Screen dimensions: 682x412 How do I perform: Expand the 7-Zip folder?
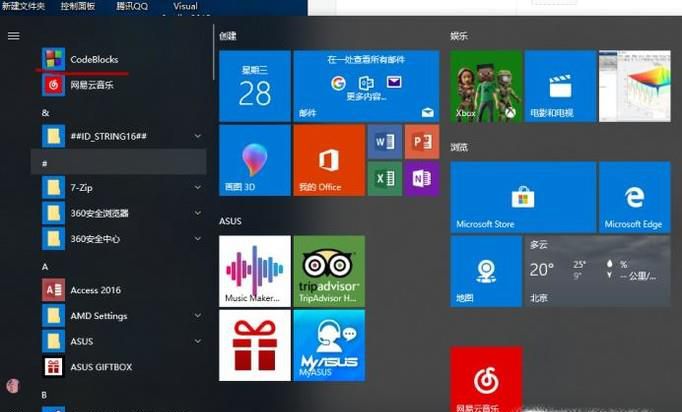pyautogui.click(x=197, y=187)
